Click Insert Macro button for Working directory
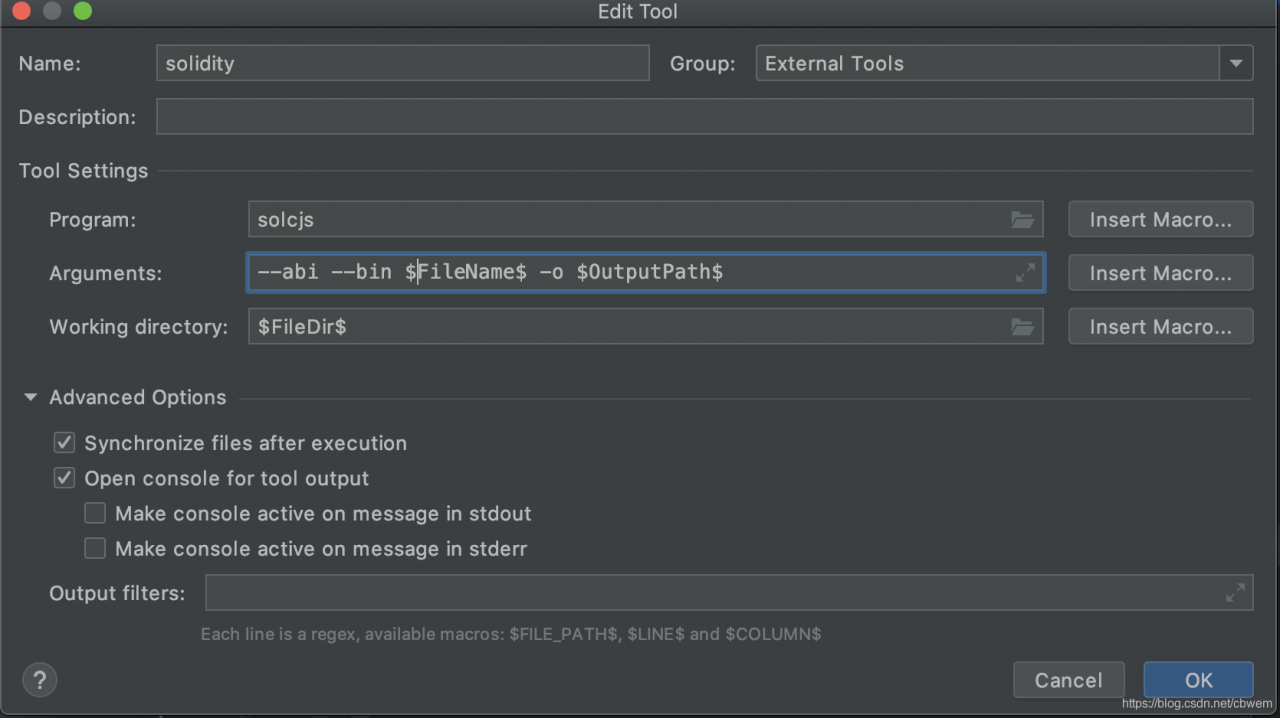This screenshot has width=1280, height=718. point(1160,327)
